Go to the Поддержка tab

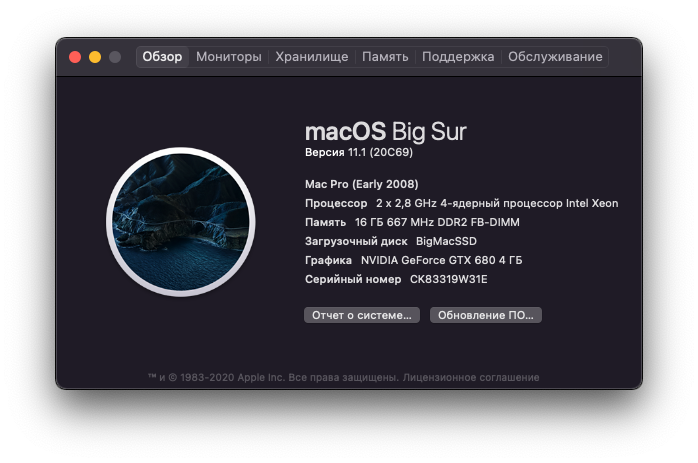tap(458, 57)
